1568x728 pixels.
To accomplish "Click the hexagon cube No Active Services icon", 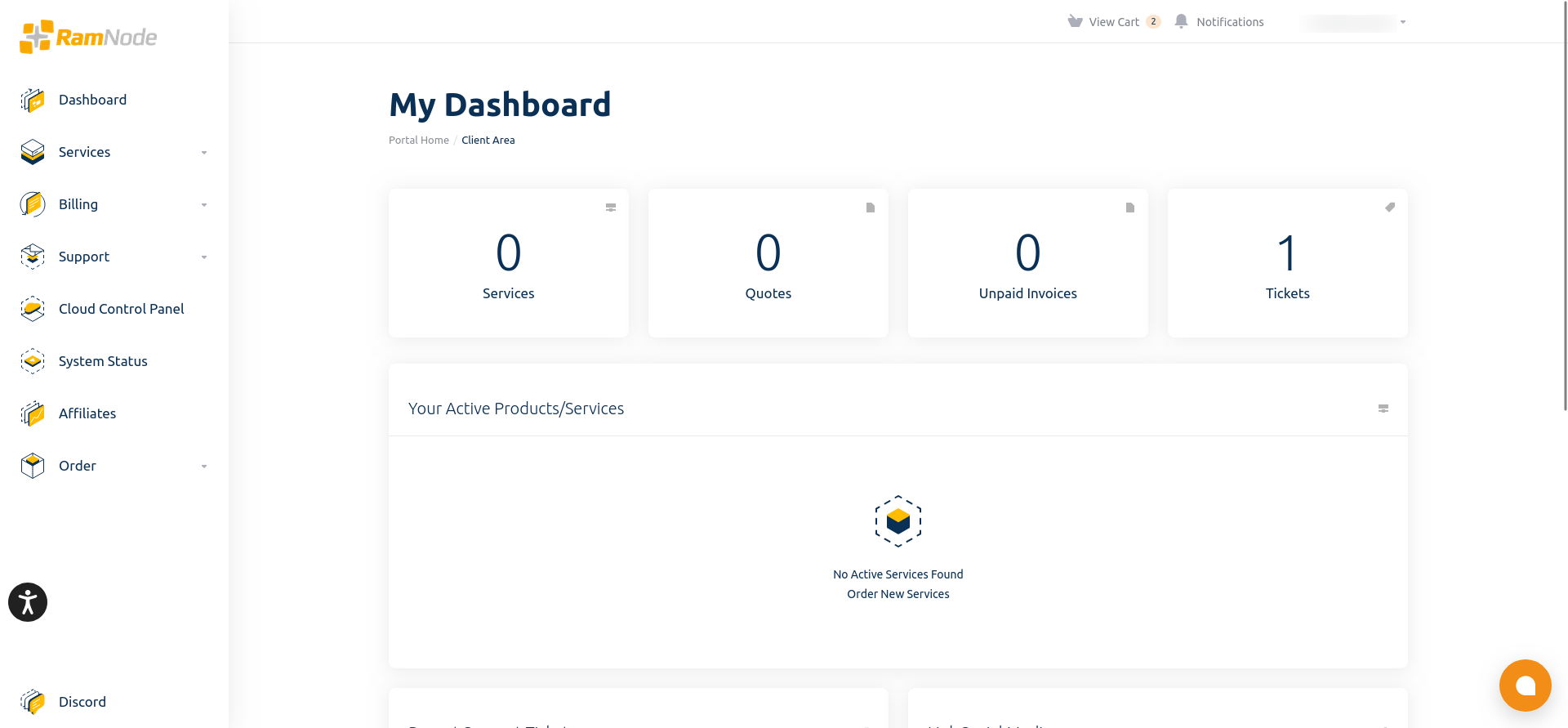I will (898, 521).
